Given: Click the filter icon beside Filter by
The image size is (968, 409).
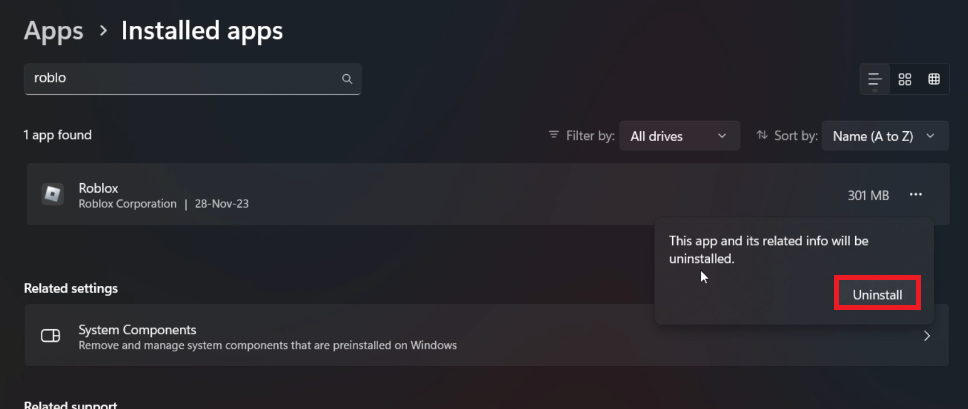Looking at the screenshot, I should coord(555,135).
